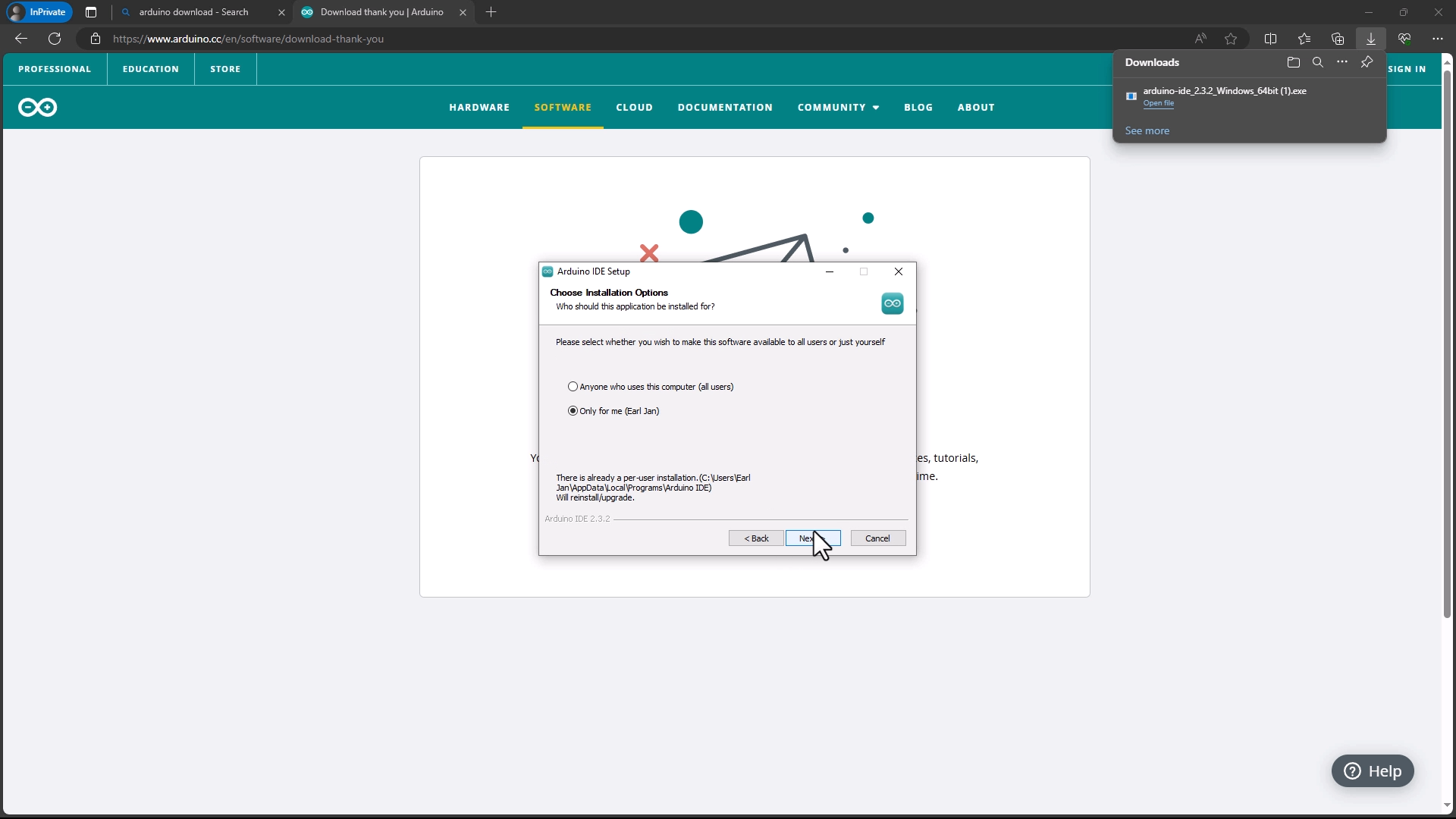The image size is (1456, 819).
Task: Click See more in Downloads panel
Action: coord(1147,130)
